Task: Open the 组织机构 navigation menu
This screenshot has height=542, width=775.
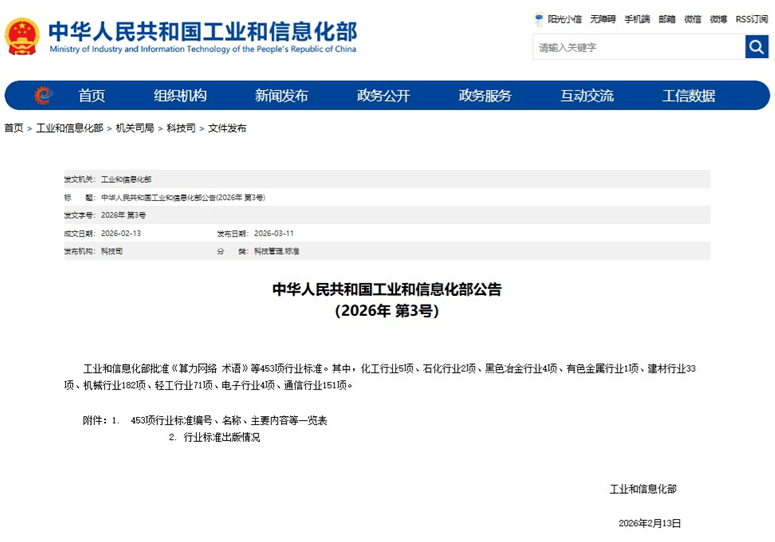Action: click(x=180, y=96)
